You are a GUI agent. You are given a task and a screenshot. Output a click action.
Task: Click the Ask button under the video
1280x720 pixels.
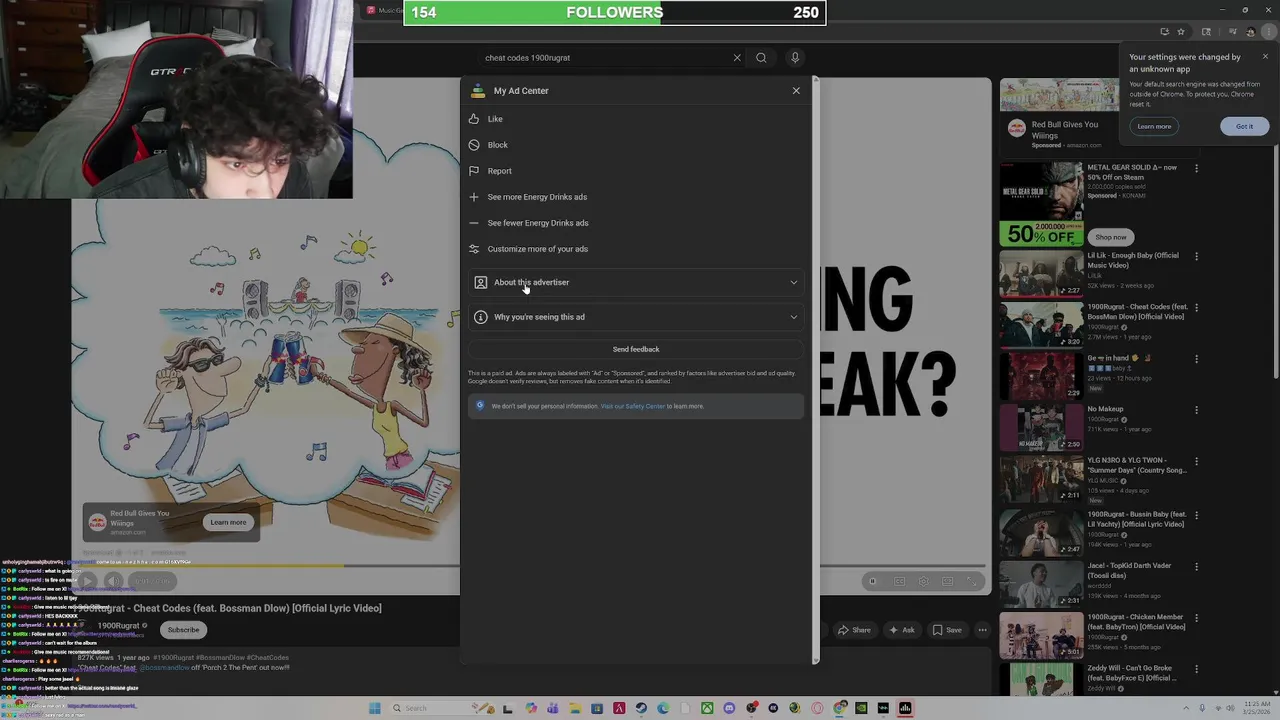pos(901,630)
